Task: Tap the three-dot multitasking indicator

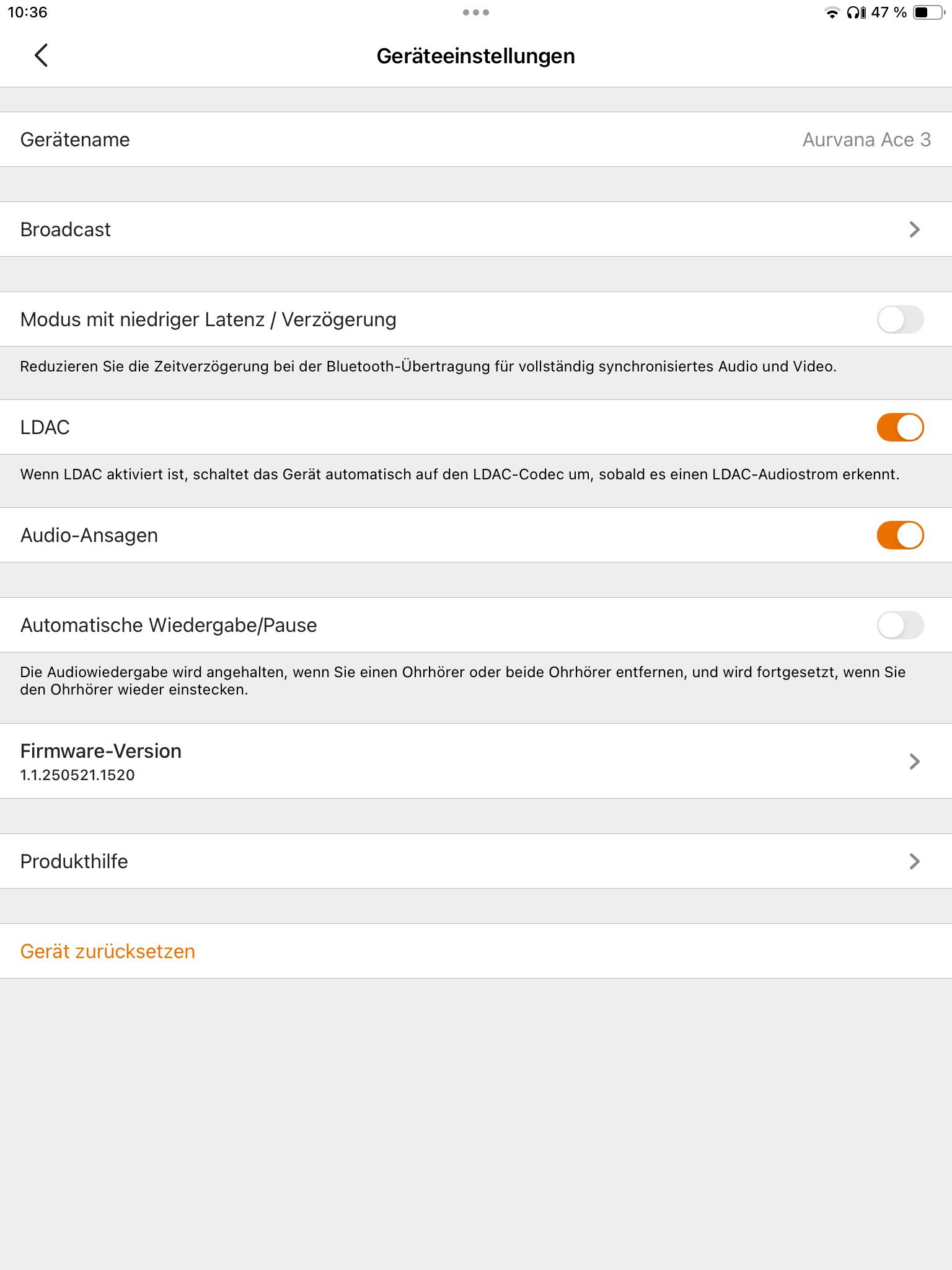Action: tap(475, 12)
